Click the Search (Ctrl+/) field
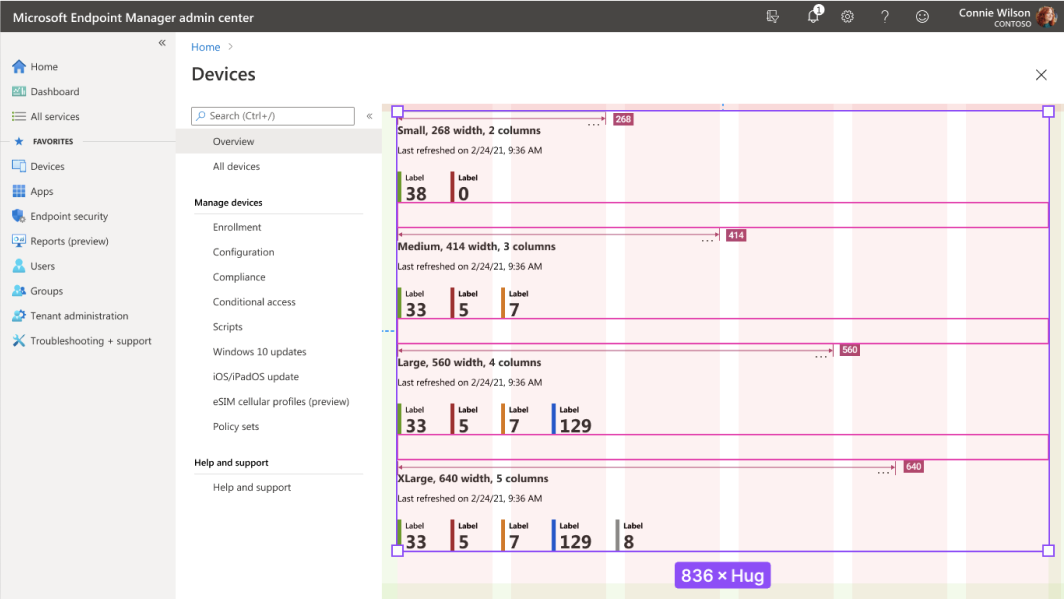The width and height of the screenshot is (1064, 599). (273, 116)
